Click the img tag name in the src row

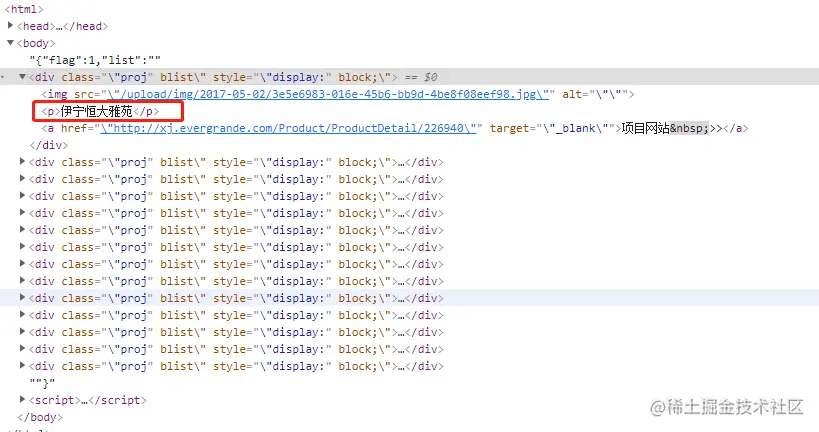57,94
